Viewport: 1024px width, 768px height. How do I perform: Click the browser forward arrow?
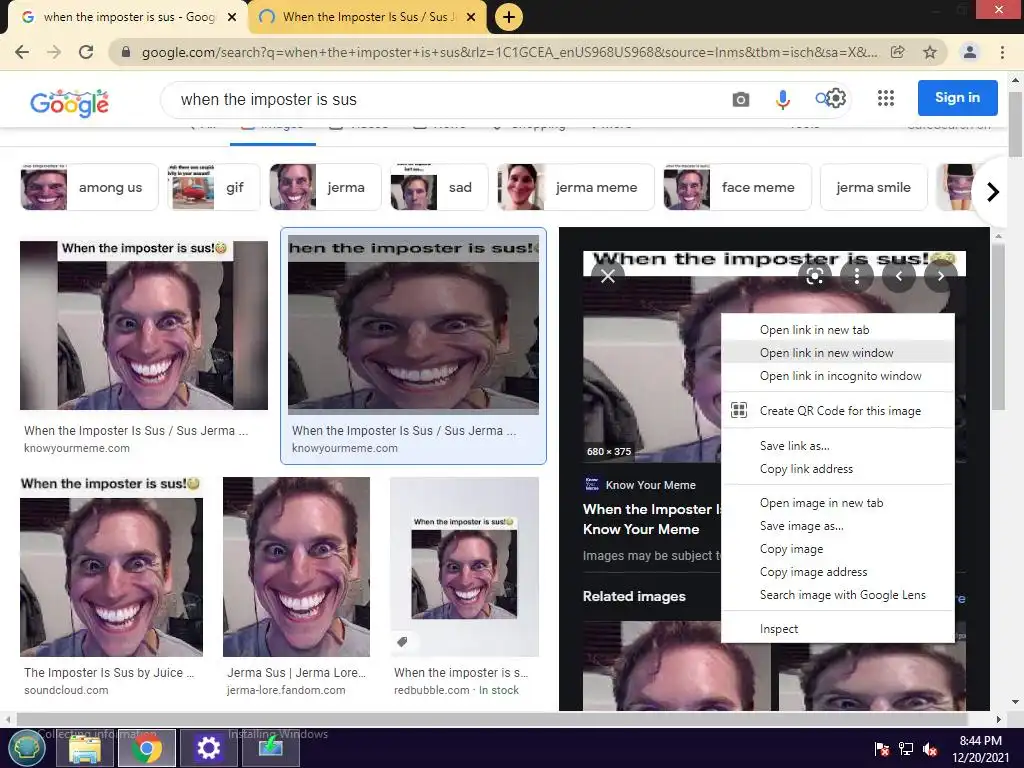pyautogui.click(x=54, y=52)
